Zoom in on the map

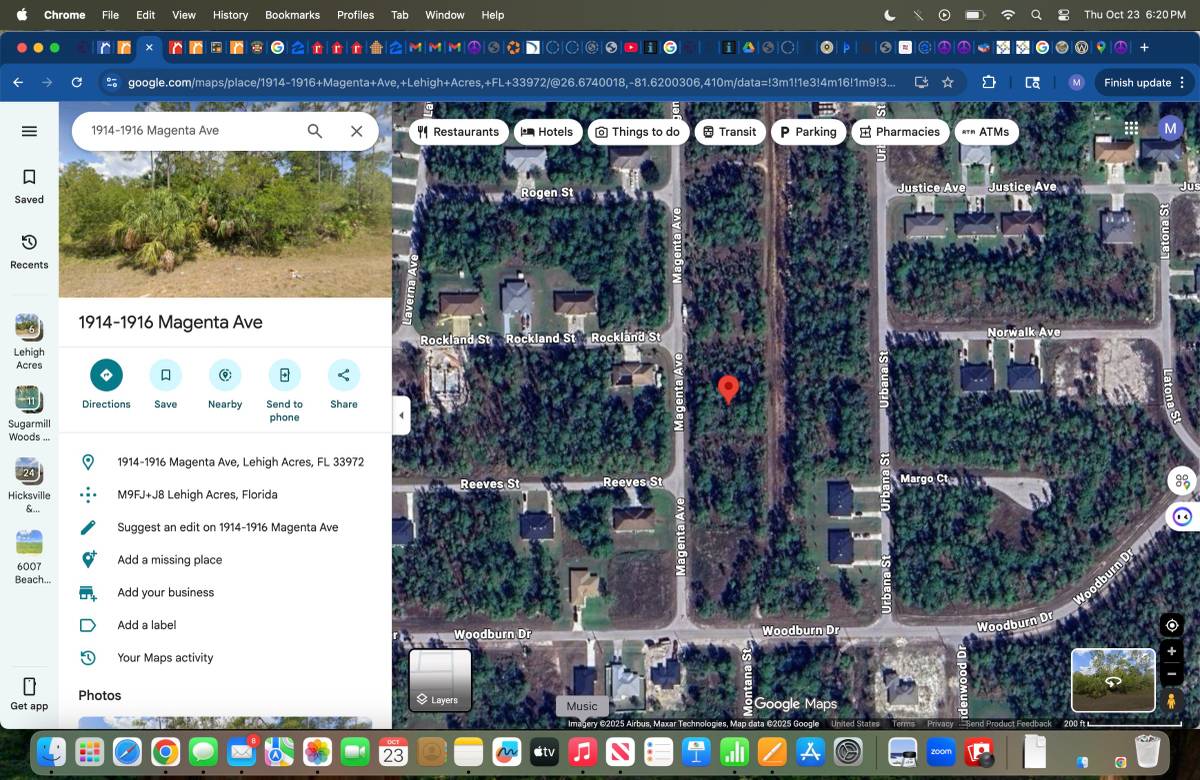[x=1172, y=651]
